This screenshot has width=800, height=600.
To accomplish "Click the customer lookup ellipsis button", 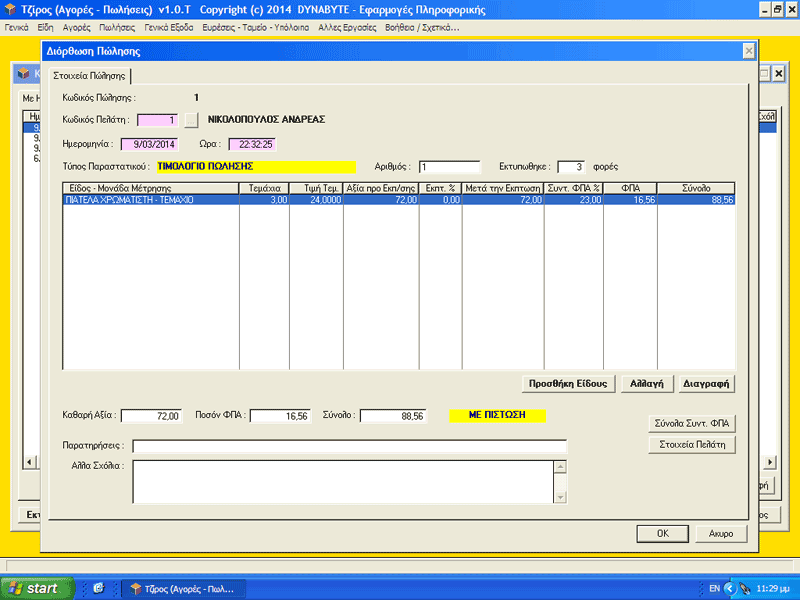I will click(191, 120).
